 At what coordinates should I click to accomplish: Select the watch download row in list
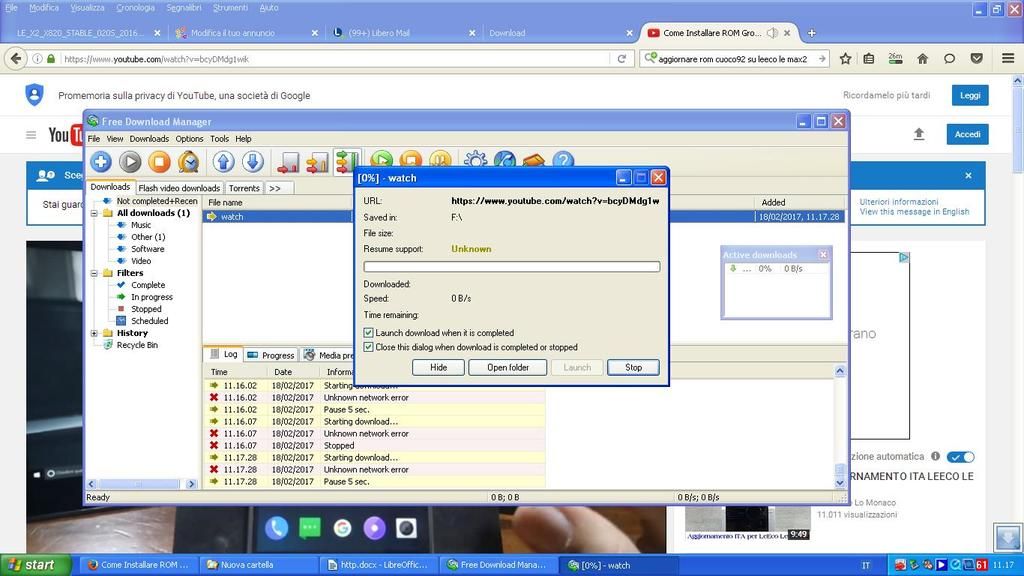(x=524, y=217)
